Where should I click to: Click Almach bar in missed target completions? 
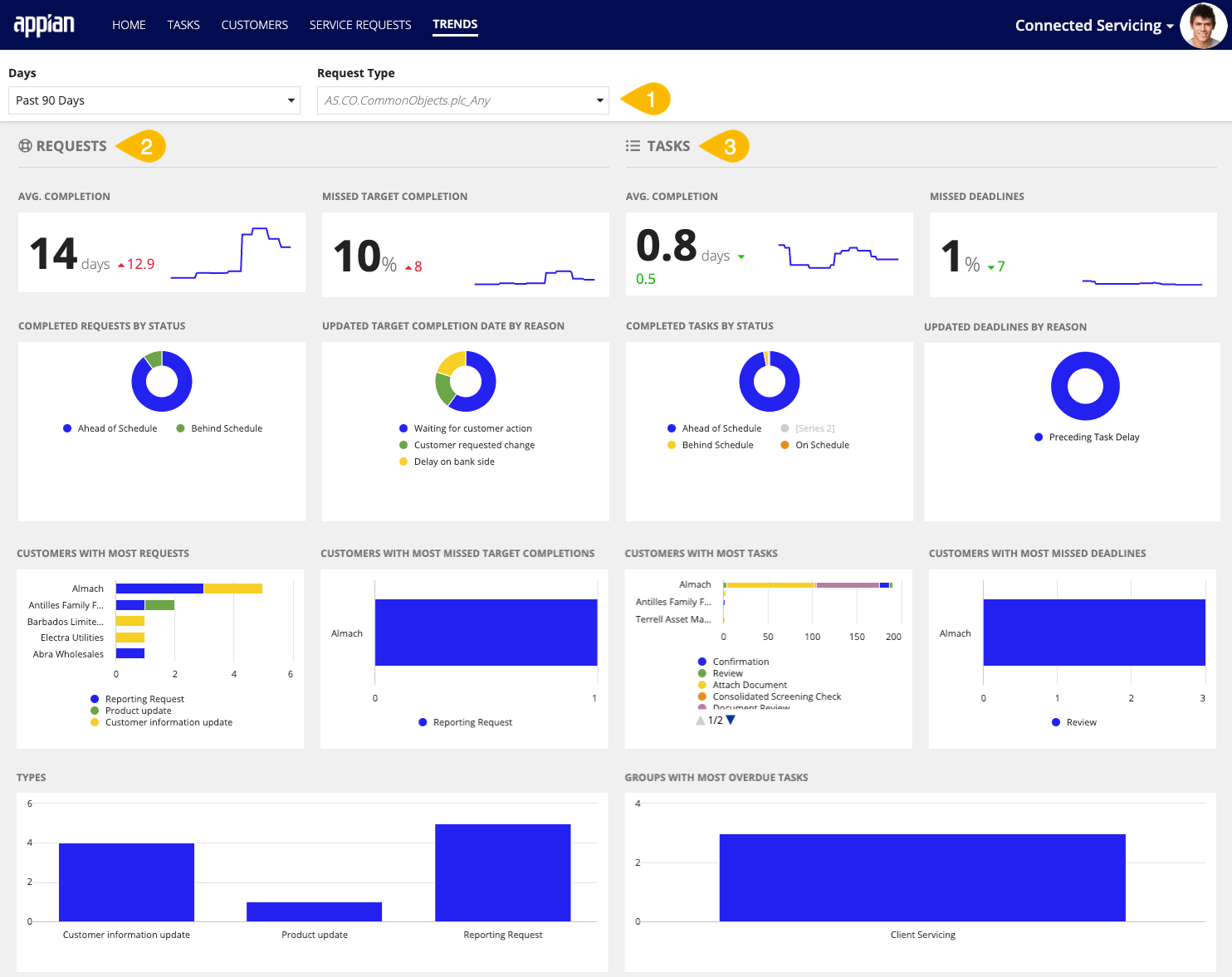(486, 633)
